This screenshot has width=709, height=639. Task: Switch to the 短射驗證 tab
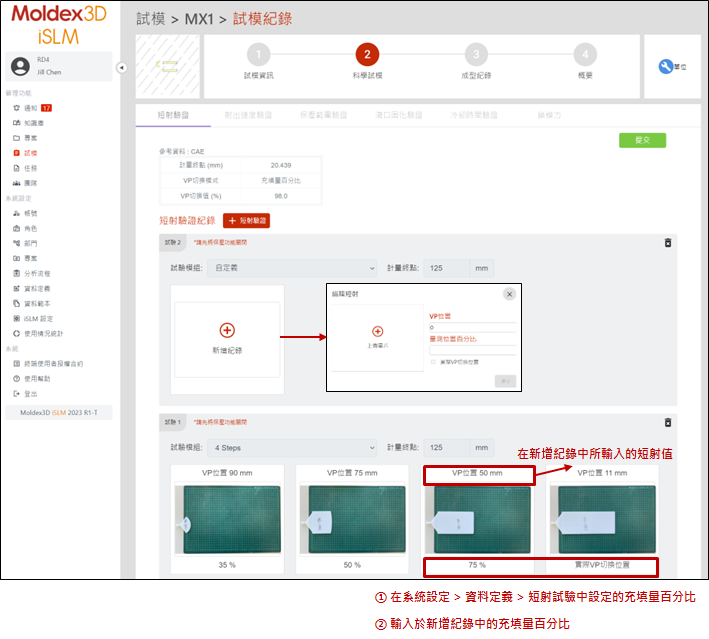coord(173,115)
